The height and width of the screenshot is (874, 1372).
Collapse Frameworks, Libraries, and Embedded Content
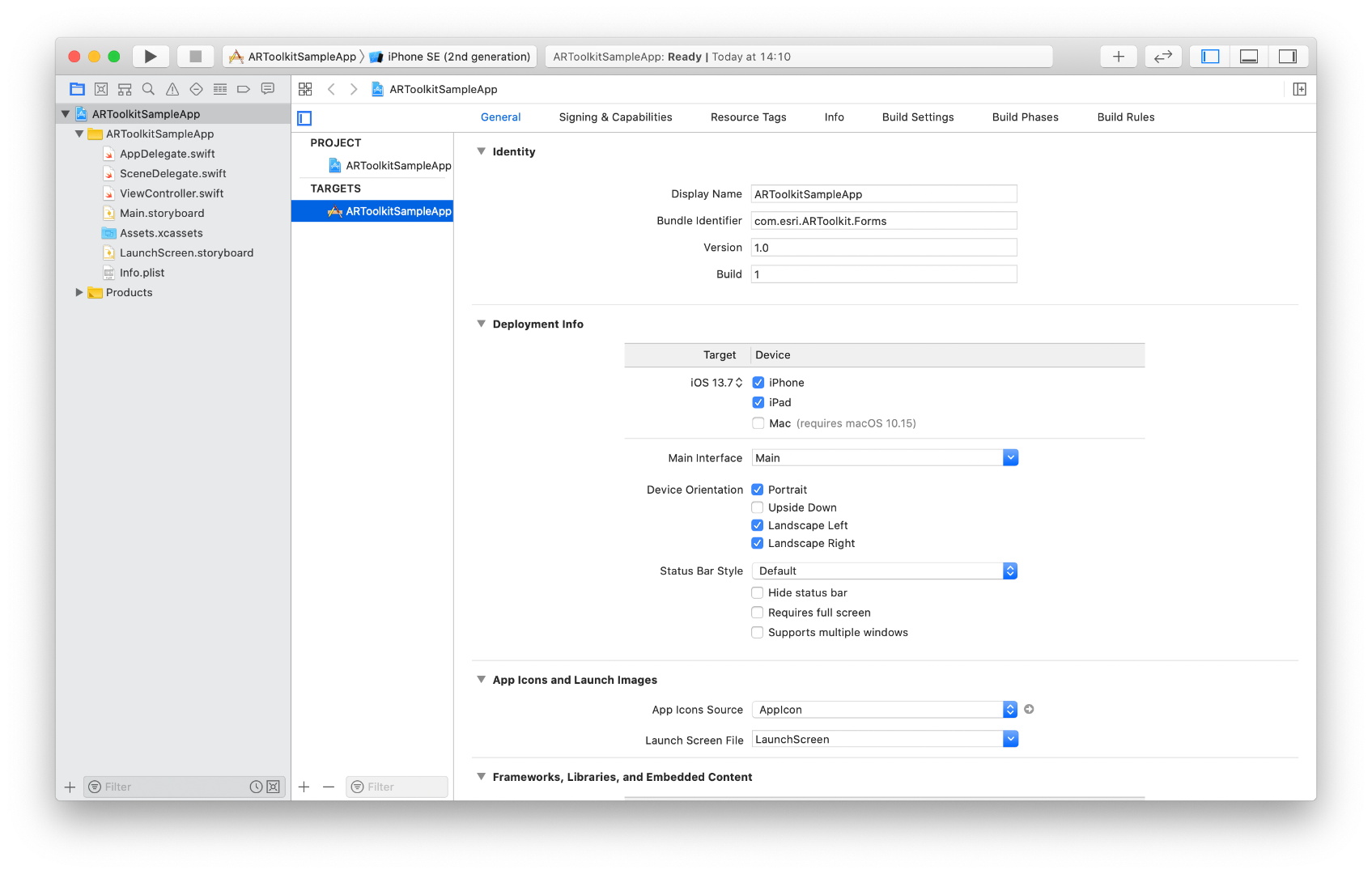tap(482, 777)
